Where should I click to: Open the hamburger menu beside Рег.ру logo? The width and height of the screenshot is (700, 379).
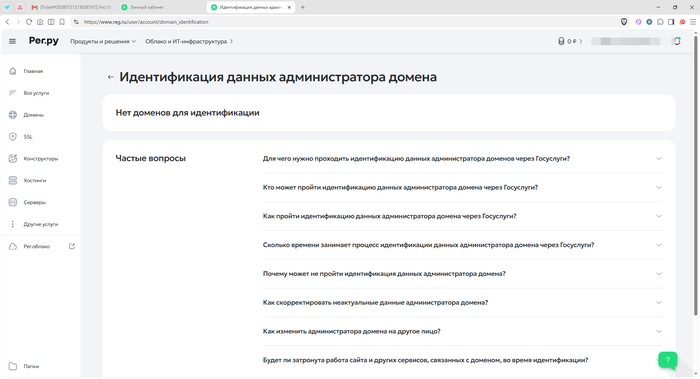[12, 41]
